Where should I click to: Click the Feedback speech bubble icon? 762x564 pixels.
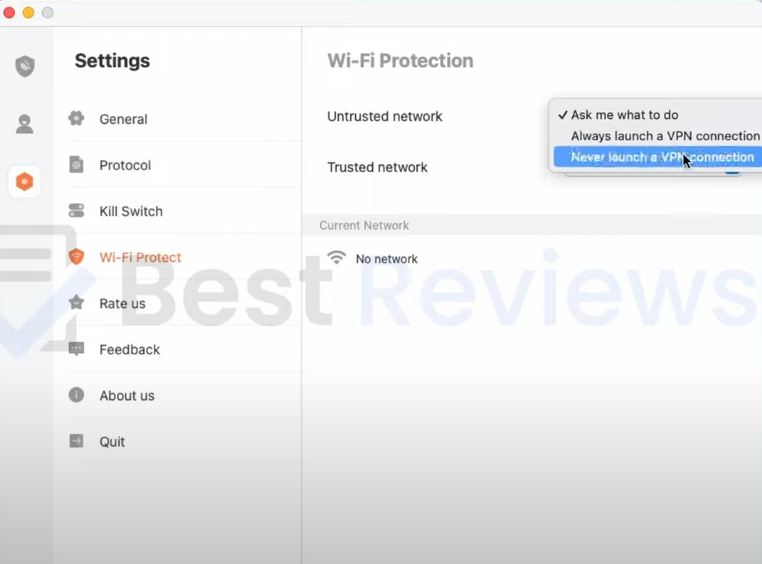click(76, 349)
